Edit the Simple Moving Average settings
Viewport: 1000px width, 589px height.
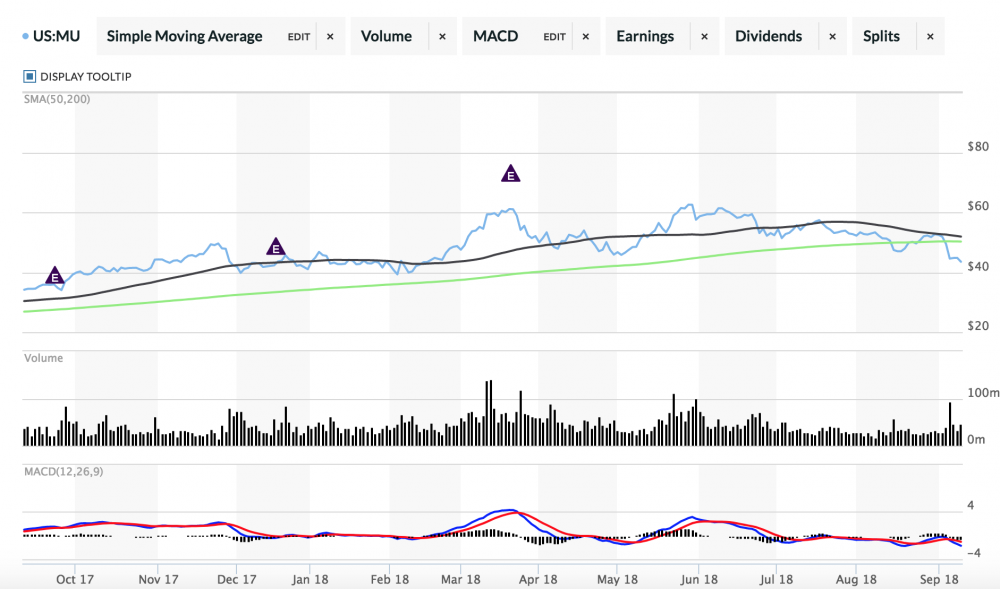tap(299, 37)
